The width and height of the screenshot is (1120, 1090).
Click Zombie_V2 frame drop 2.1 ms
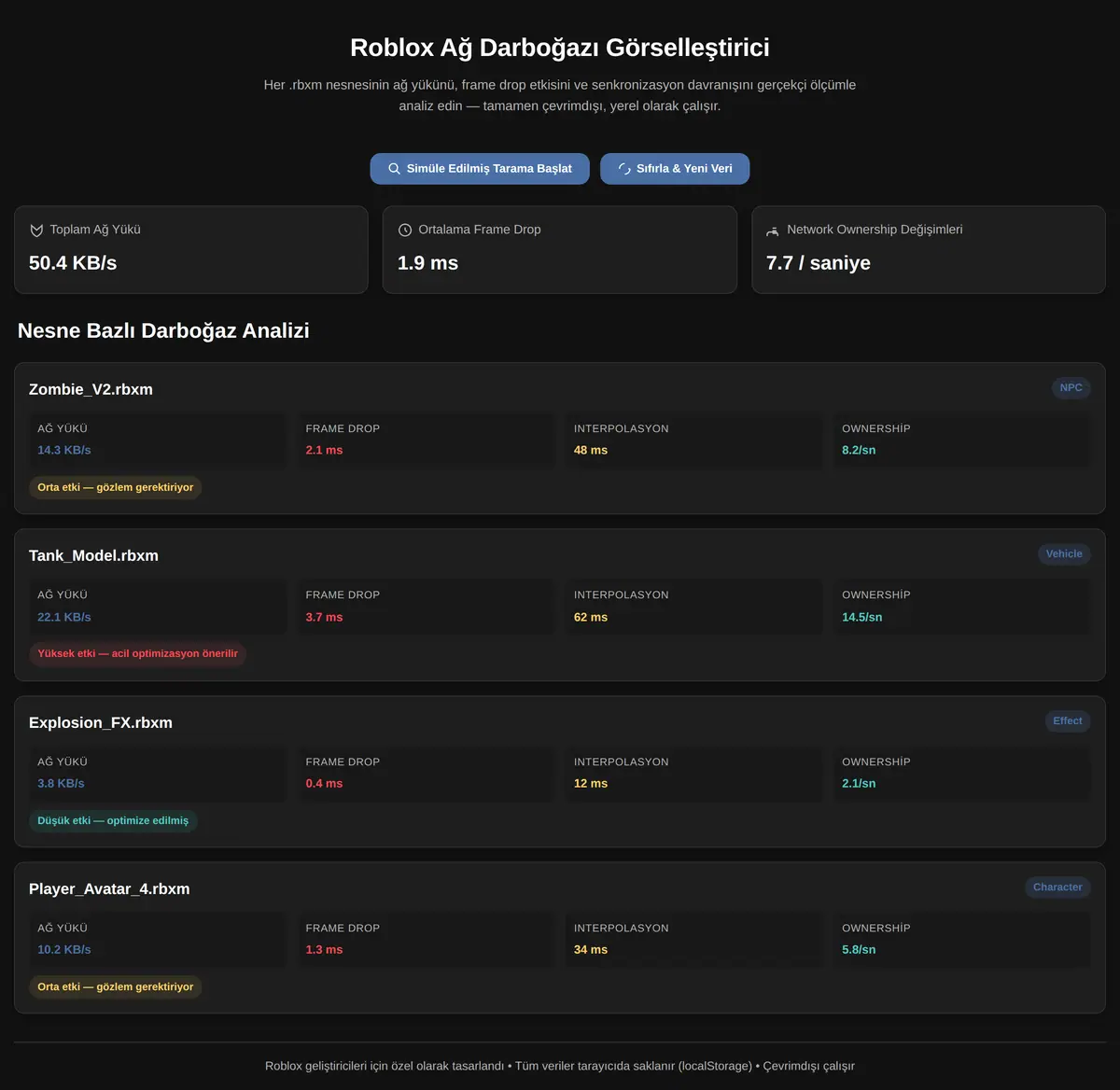(324, 450)
